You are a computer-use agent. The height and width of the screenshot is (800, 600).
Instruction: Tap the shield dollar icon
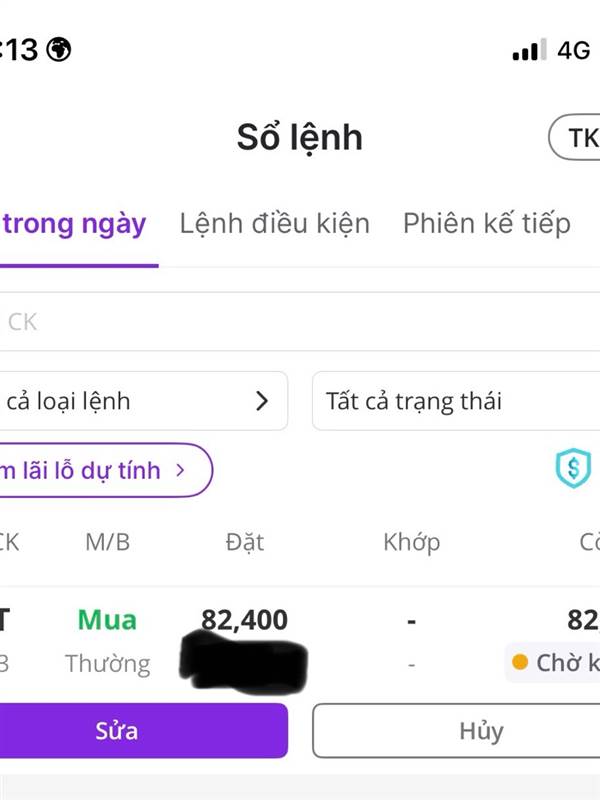pyautogui.click(x=573, y=468)
